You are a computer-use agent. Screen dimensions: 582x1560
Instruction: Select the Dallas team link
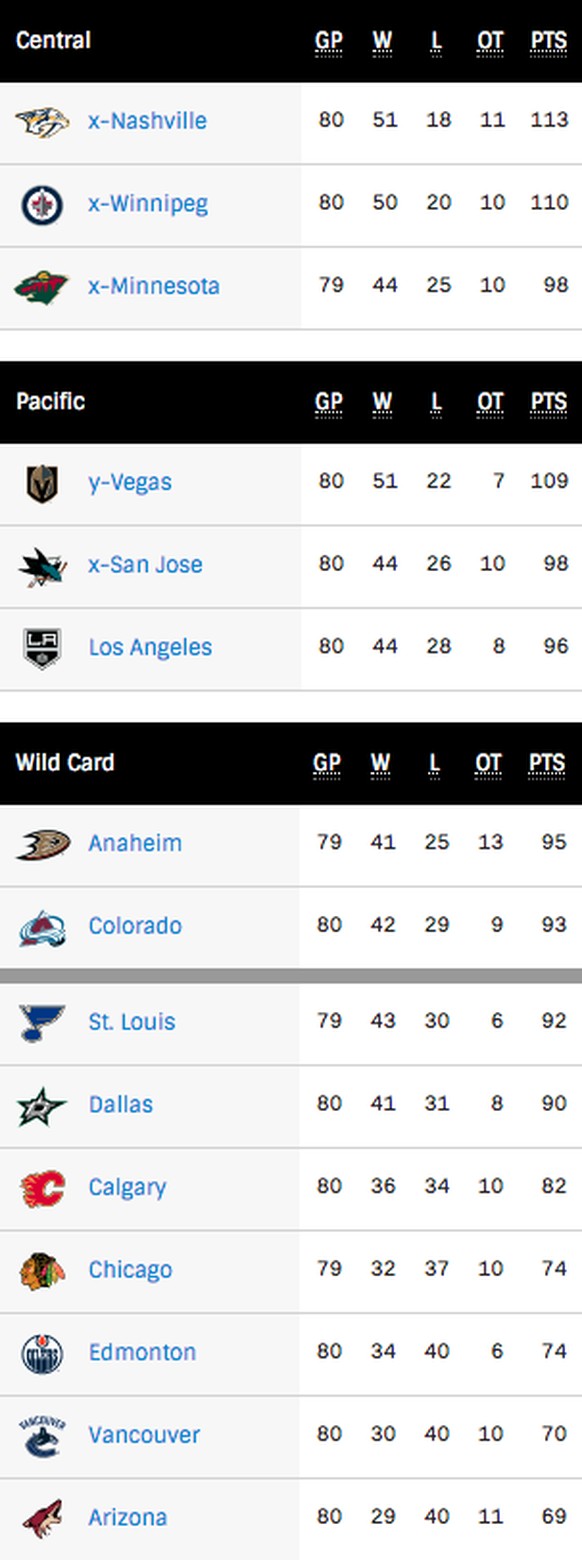point(121,1105)
